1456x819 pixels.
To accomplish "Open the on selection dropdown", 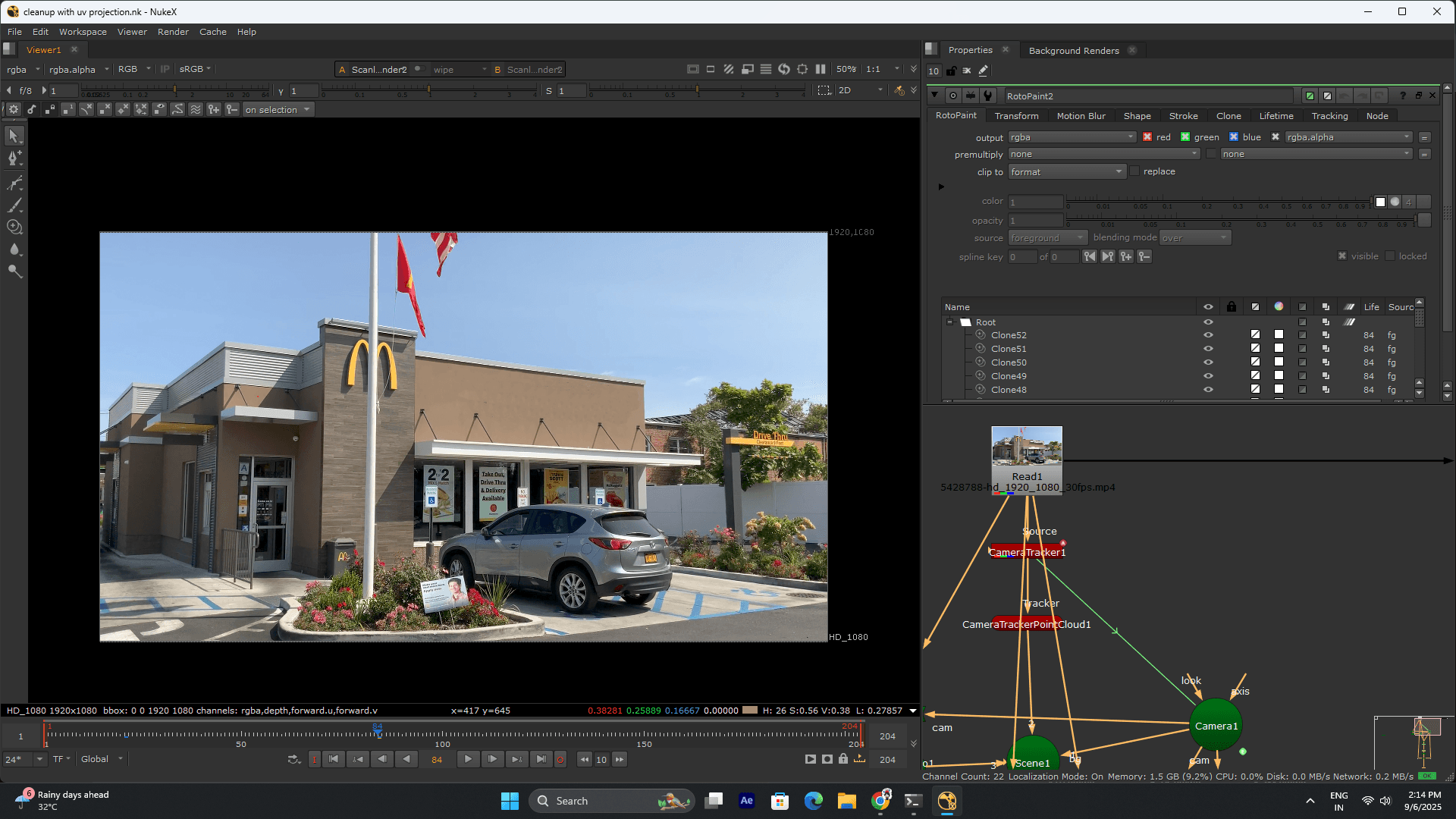I will pyautogui.click(x=278, y=110).
